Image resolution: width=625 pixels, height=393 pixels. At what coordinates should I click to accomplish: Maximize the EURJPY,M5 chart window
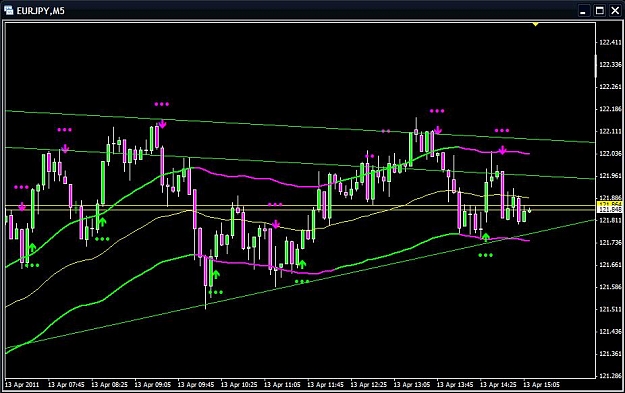(x=599, y=11)
